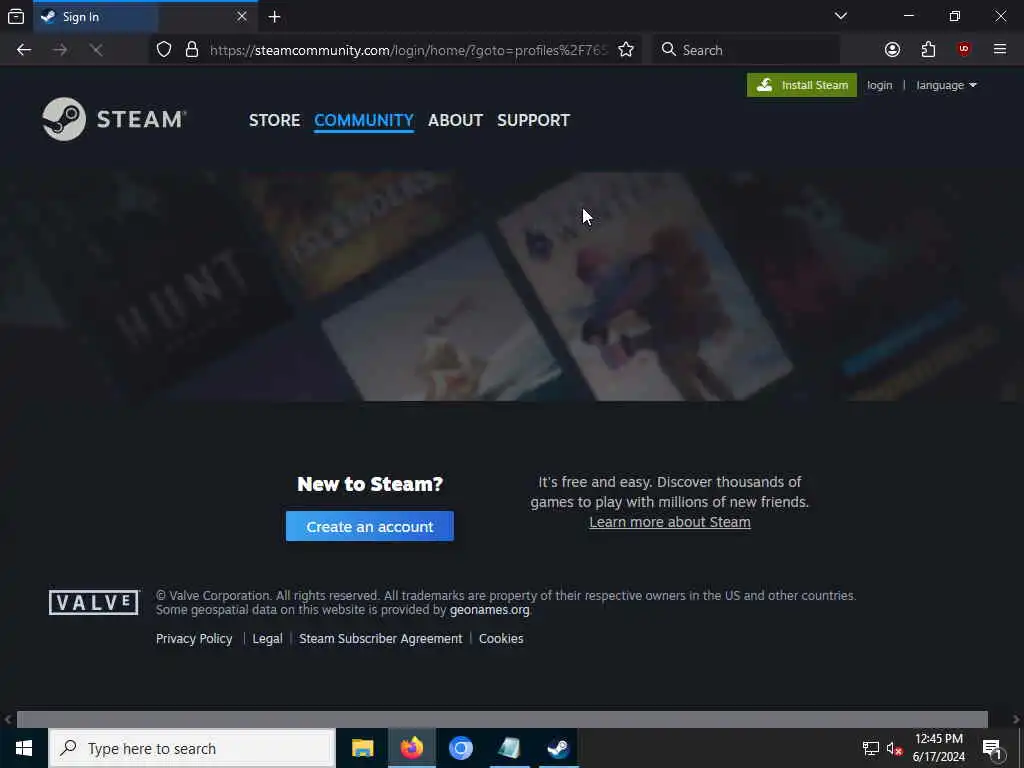Click the Windows taskbar search box
Viewport: 1024px width, 768px height.
pos(192,748)
